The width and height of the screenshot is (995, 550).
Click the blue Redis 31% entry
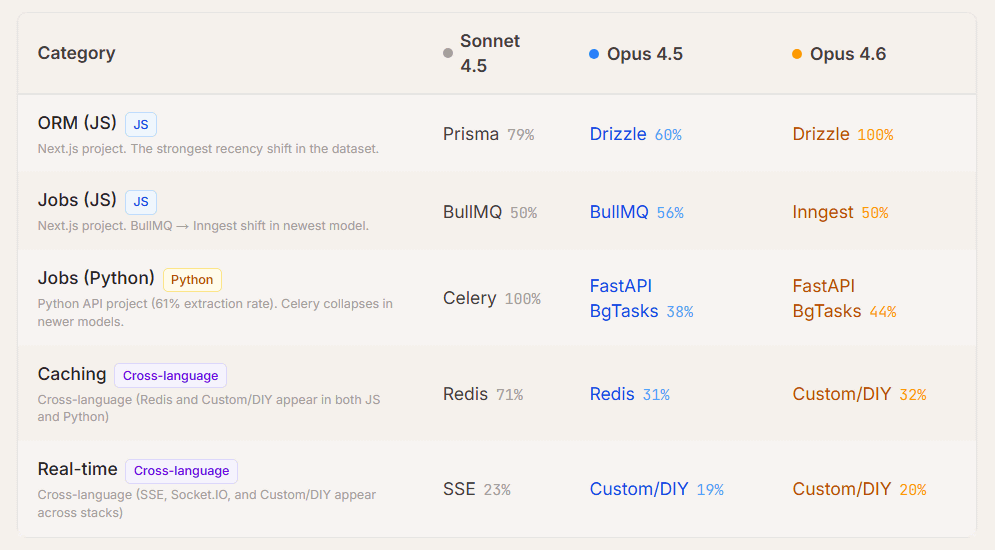pos(629,394)
